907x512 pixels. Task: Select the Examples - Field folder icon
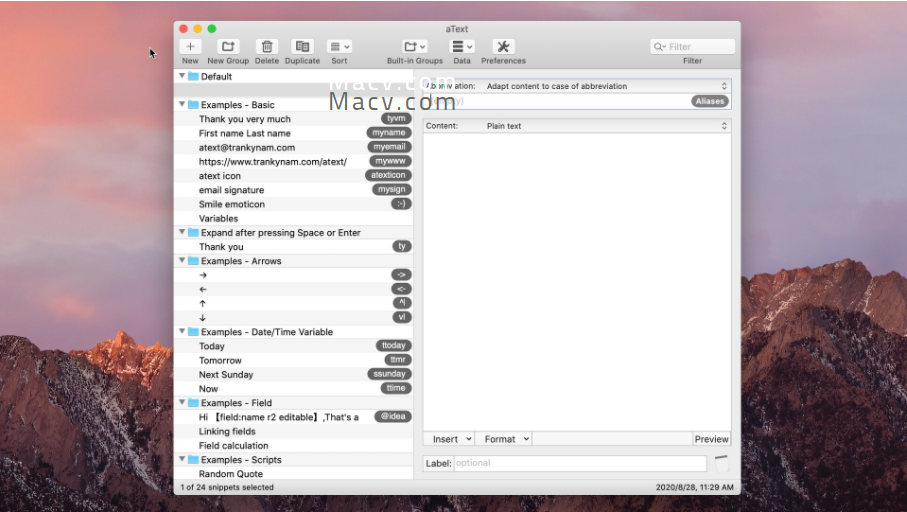[193, 403]
